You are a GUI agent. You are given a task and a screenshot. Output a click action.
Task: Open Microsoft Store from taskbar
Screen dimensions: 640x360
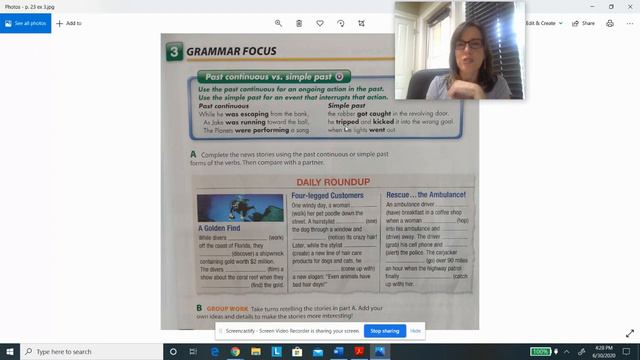297,351
